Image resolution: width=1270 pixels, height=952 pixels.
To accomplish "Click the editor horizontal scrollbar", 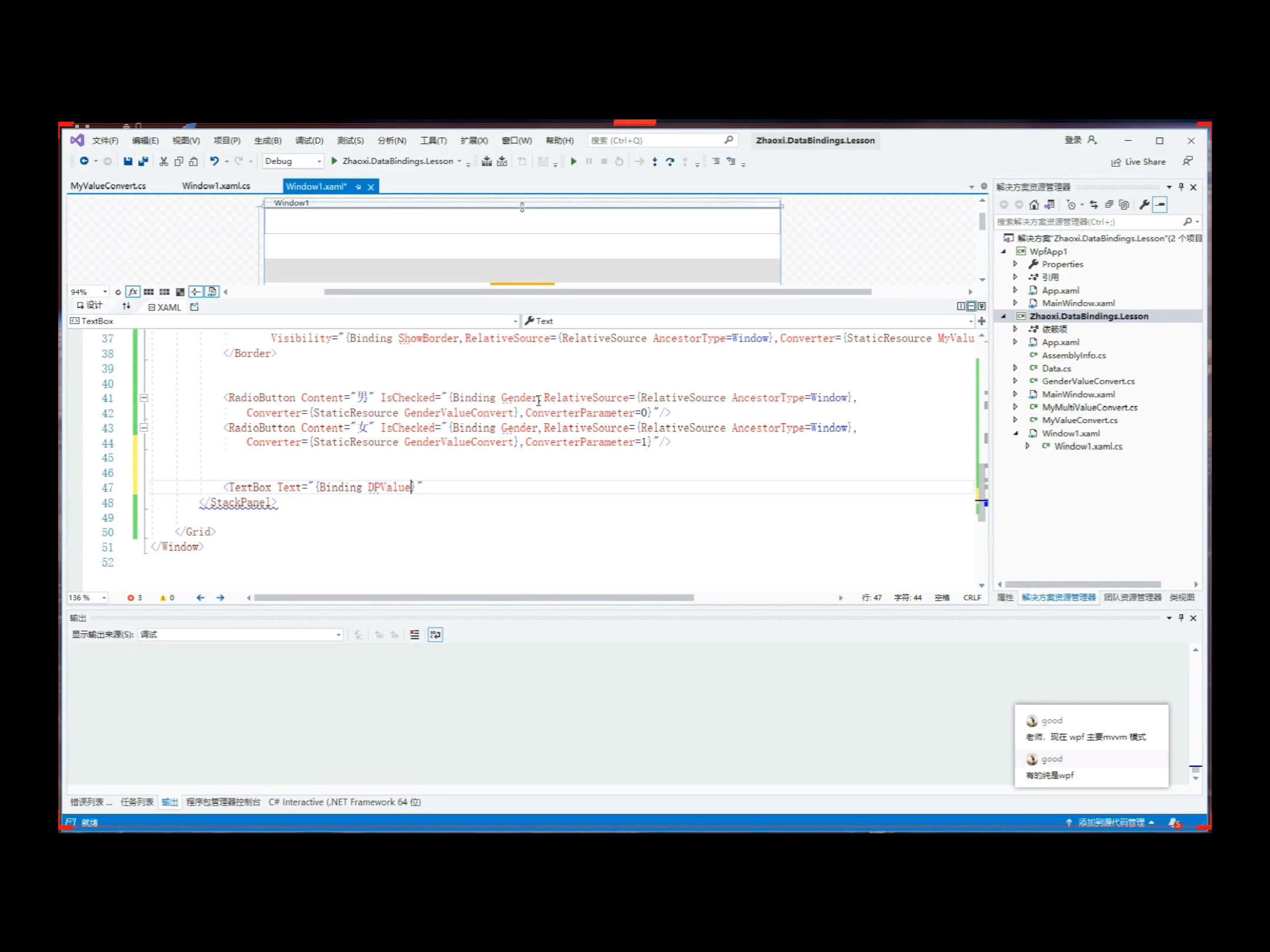I will pyautogui.click(x=473, y=598).
